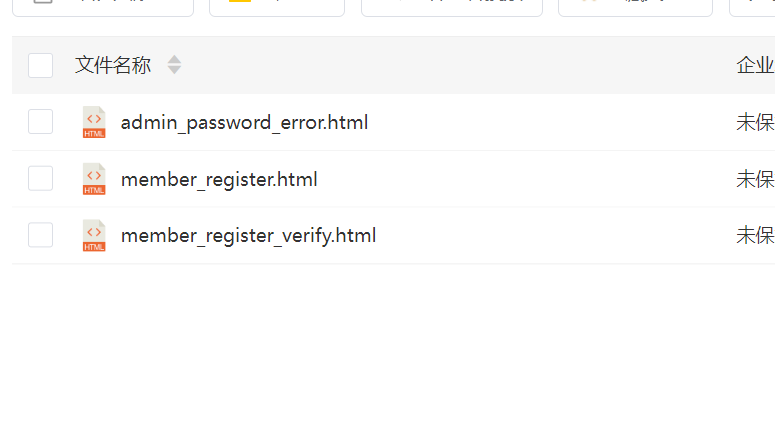
Task: Open the file admin_password_error.html
Action: (244, 123)
